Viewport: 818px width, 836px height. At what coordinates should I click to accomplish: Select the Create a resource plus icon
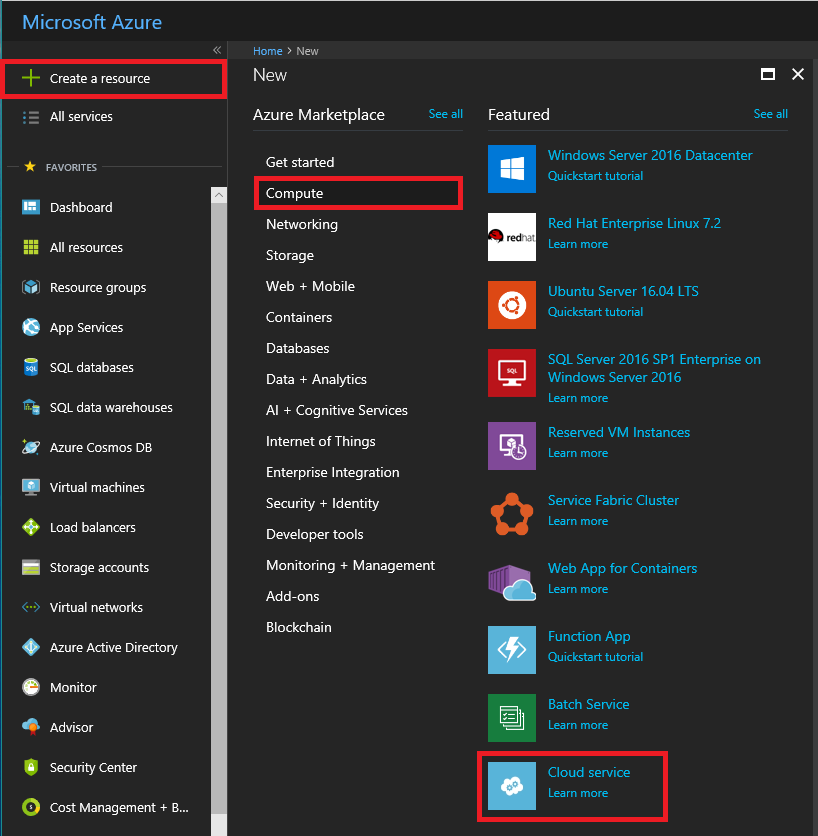coord(33,78)
